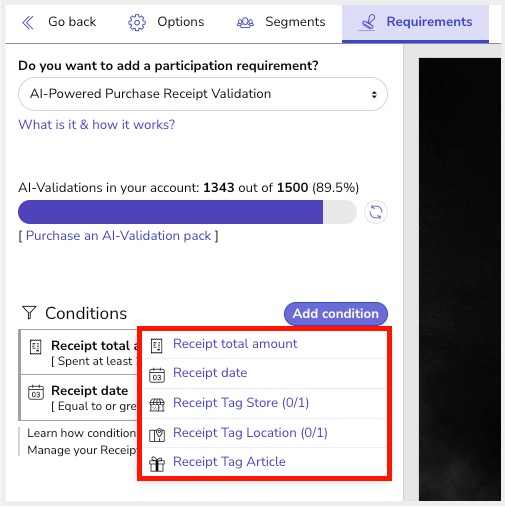Click the Options gear icon
Viewport: 505px width, 507px height.
[137, 23]
